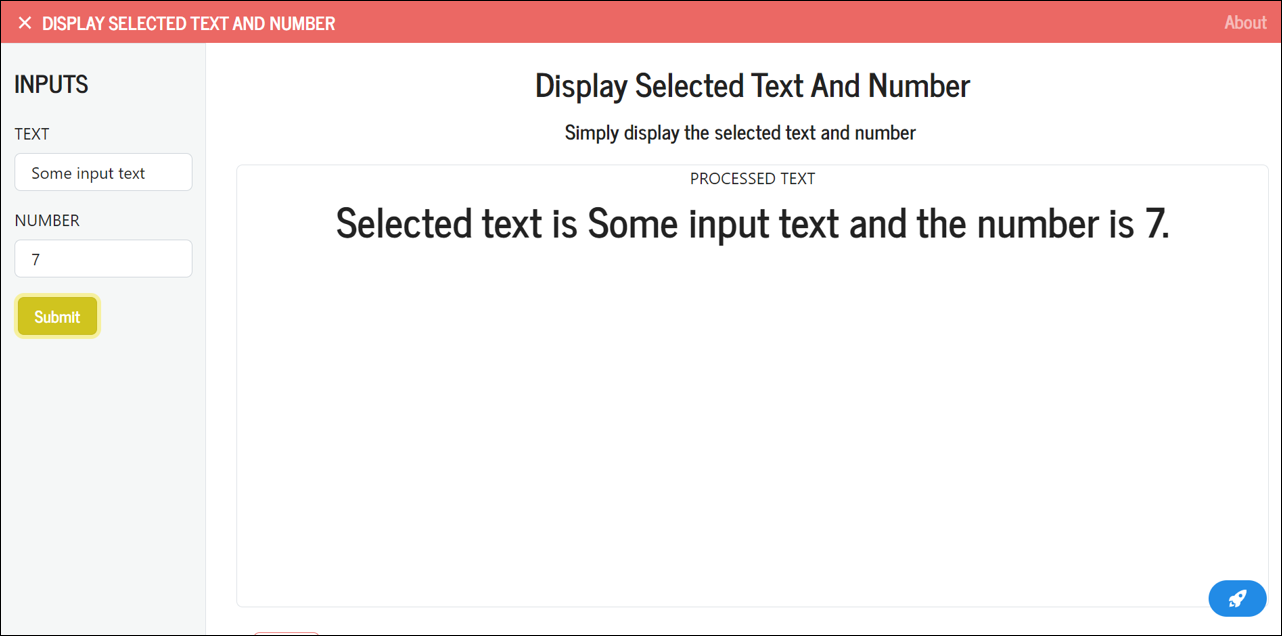Viewport: 1282px width, 636px height.
Task: Select the close icon beside the app title
Action: (x=25, y=22)
